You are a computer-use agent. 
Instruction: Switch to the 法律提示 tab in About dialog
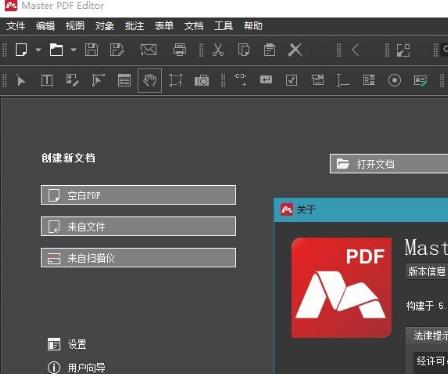click(x=427, y=335)
